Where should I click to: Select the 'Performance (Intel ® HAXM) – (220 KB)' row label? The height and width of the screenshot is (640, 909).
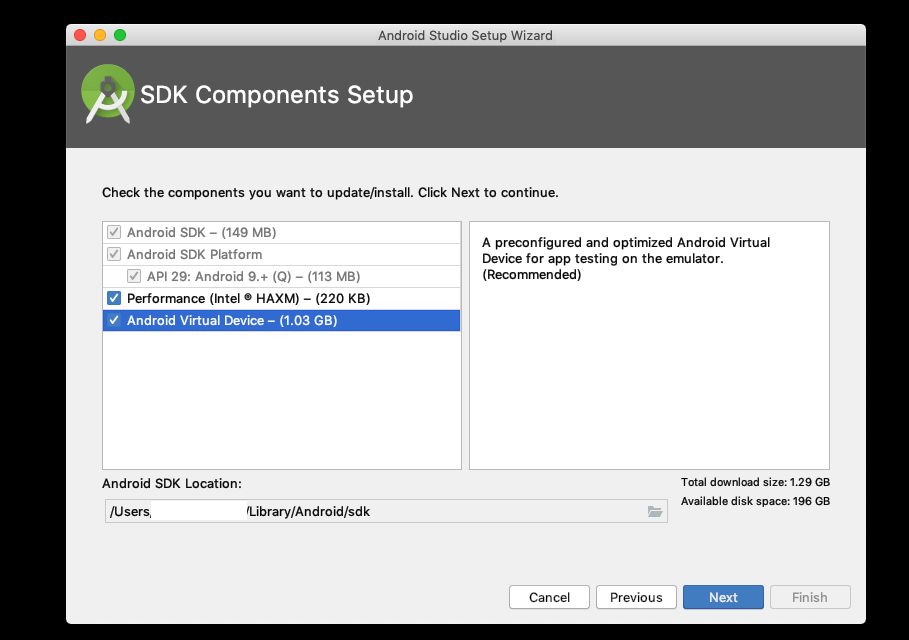tap(248, 299)
